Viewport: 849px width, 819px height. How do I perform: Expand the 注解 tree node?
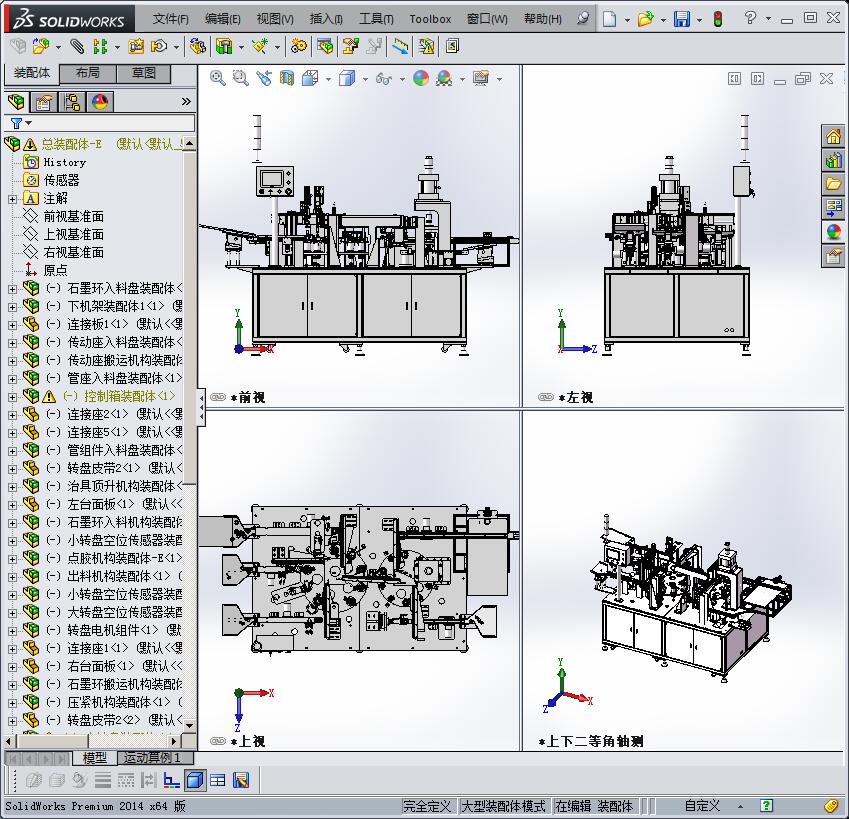click(12, 199)
